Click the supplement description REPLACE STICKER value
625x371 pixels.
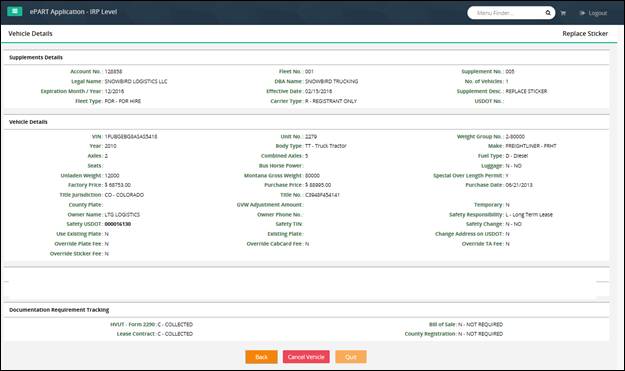[526, 91]
